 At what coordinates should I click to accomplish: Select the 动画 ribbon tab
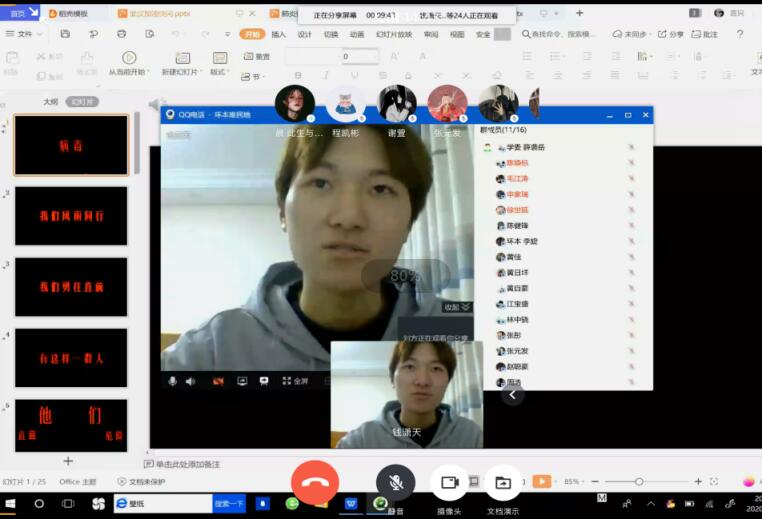[357, 34]
